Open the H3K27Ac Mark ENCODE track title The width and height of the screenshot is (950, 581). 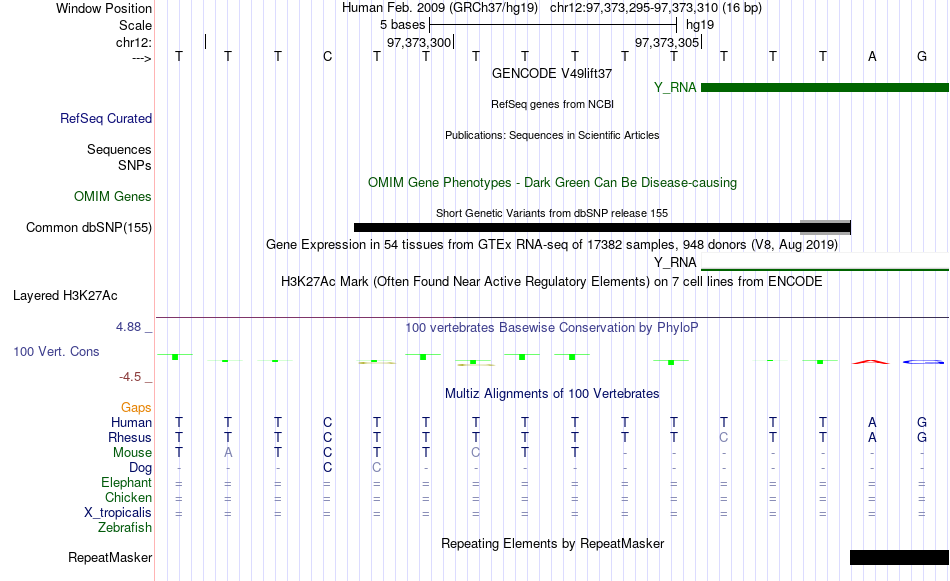point(552,282)
